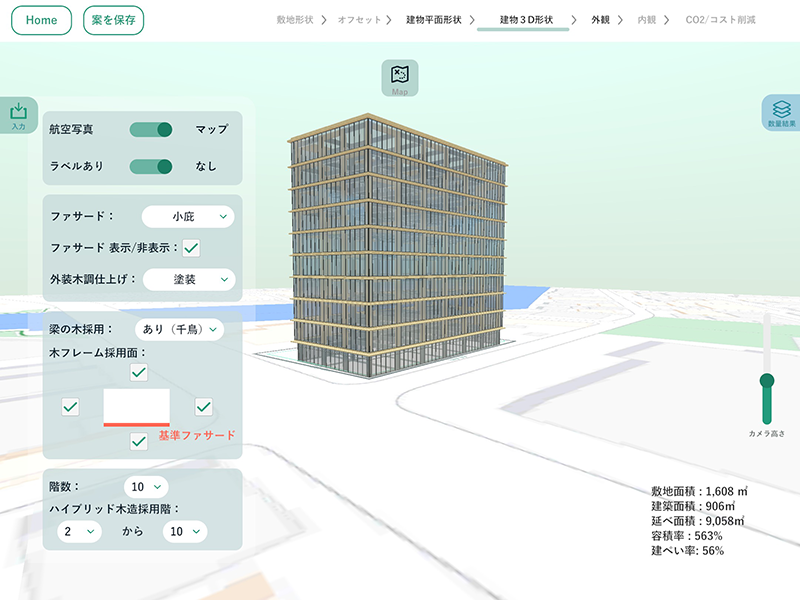Go to the 建物平面形状 step

pyautogui.click(x=434, y=19)
